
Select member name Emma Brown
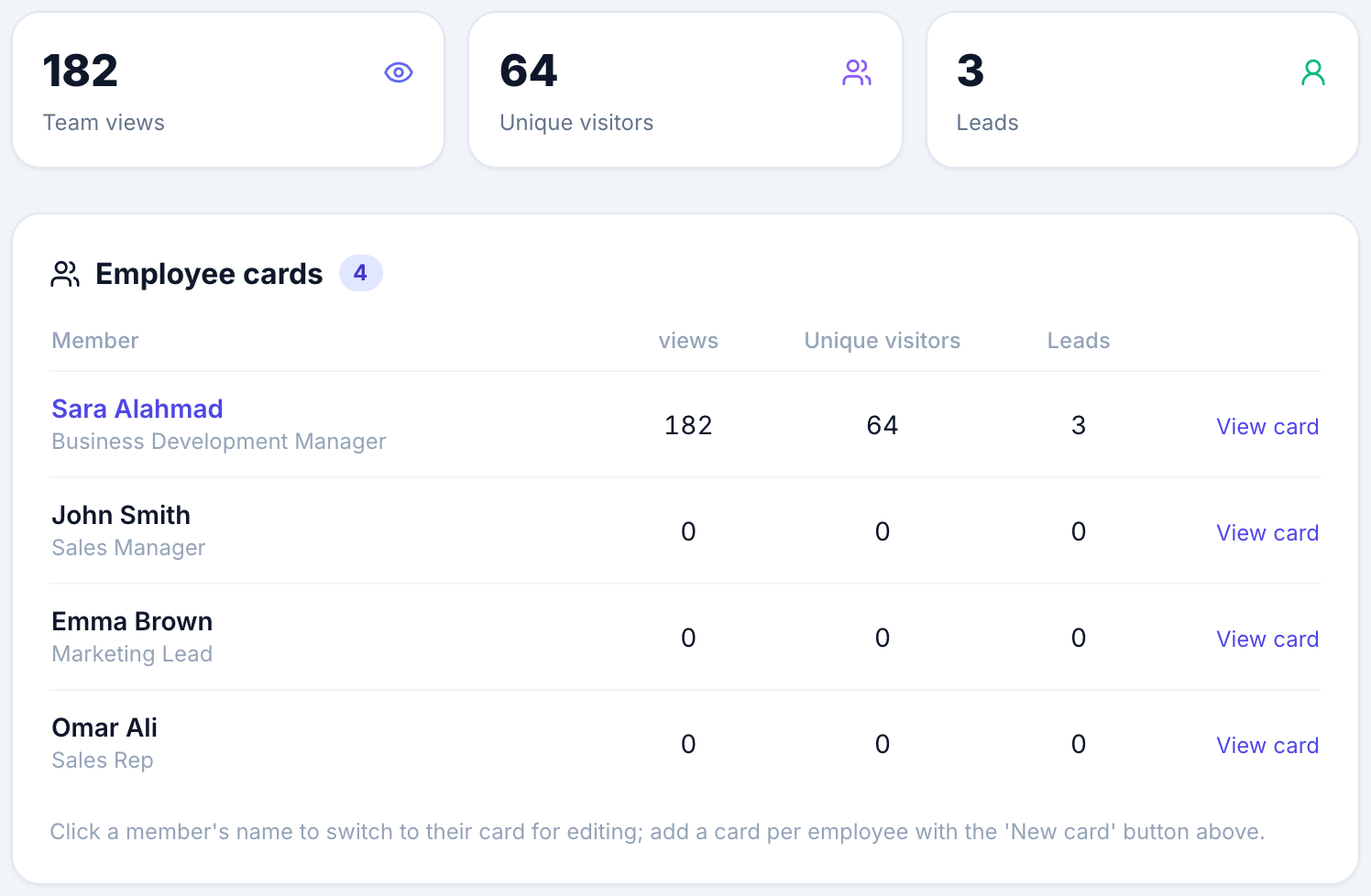point(132,621)
